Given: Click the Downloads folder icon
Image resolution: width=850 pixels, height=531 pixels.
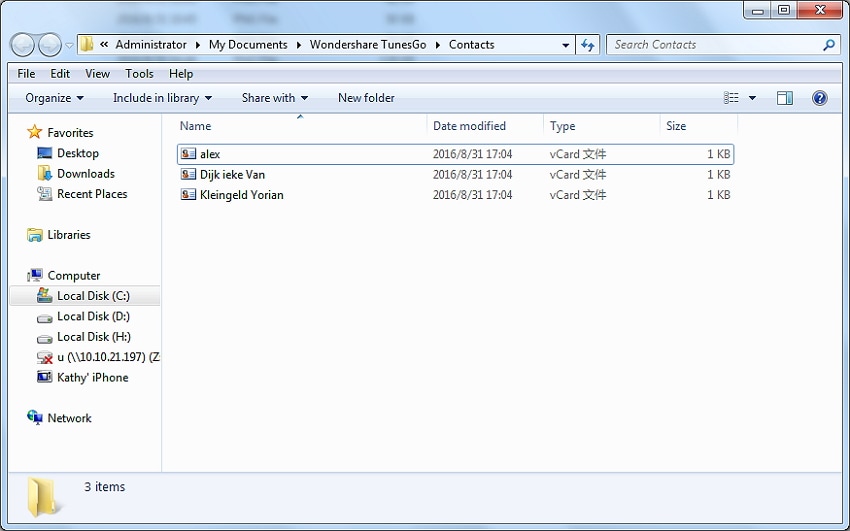Looking at the screenshot, I should tap(44, 173).
